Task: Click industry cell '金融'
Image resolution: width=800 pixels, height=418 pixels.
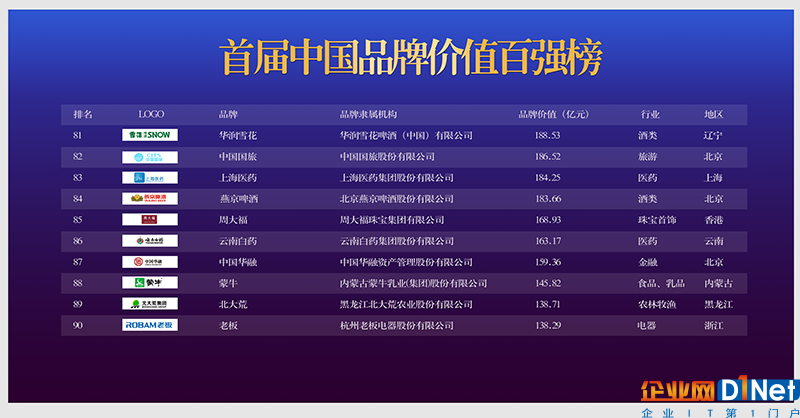Action: 647,262
